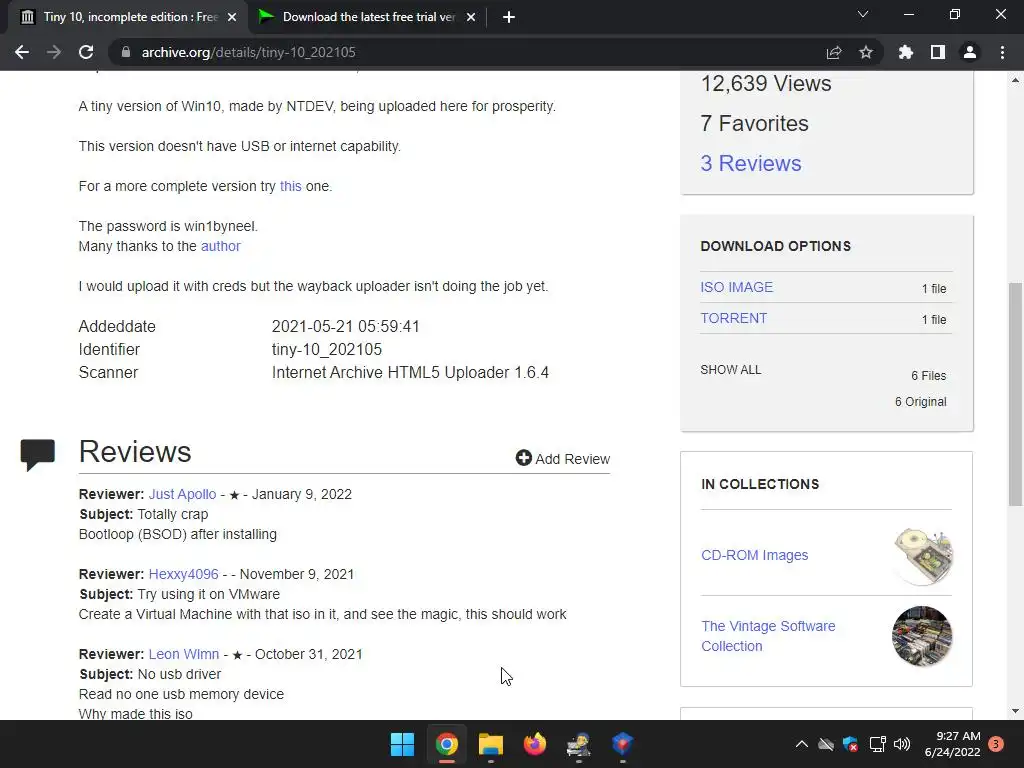Viewport: 1024px width, 768px height.
Task: Reload the archive.org page
Action: coord(86,52)
